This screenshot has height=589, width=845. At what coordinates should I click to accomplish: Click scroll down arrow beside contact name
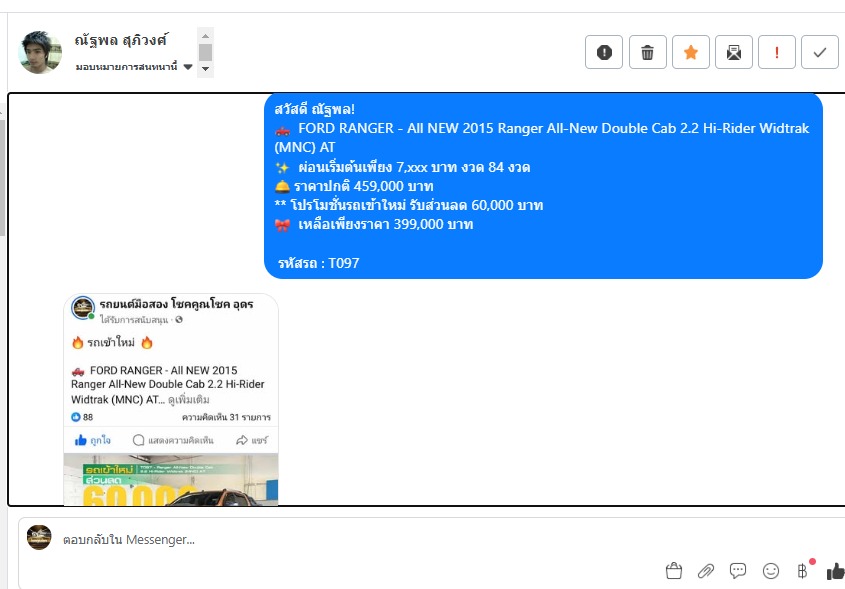coord(205,69)
